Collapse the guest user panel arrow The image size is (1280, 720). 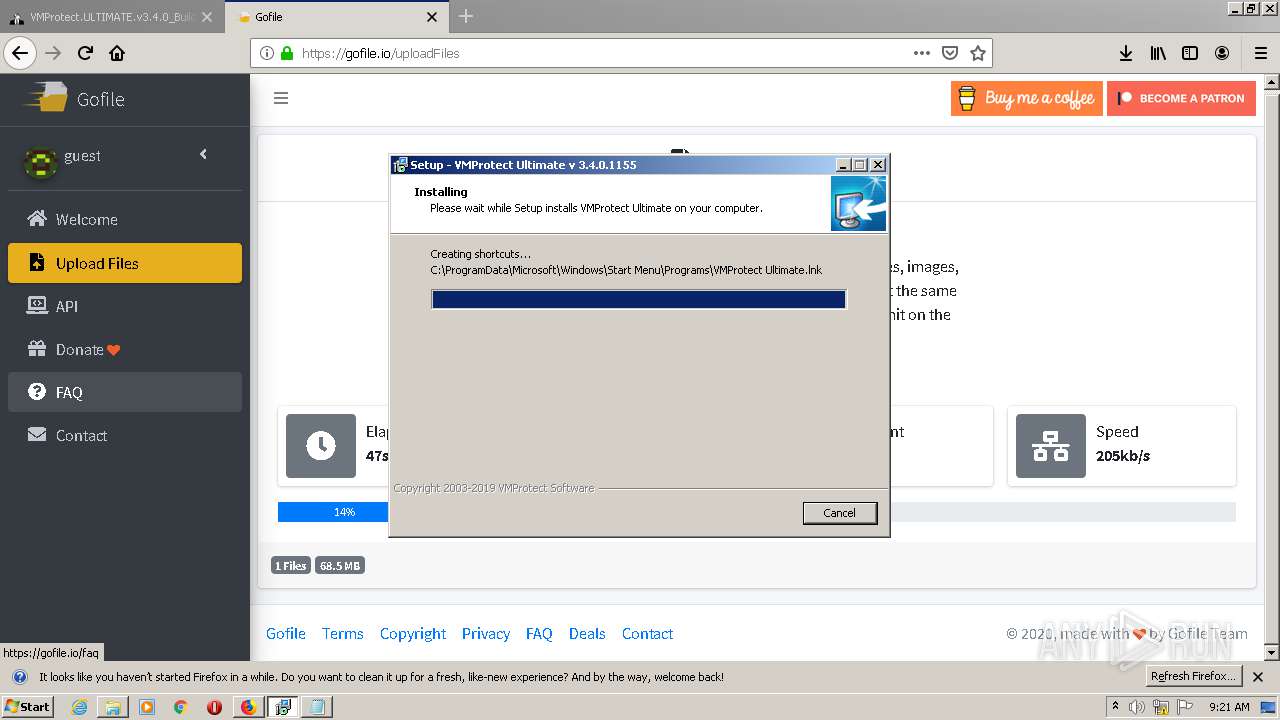(203, 154)
